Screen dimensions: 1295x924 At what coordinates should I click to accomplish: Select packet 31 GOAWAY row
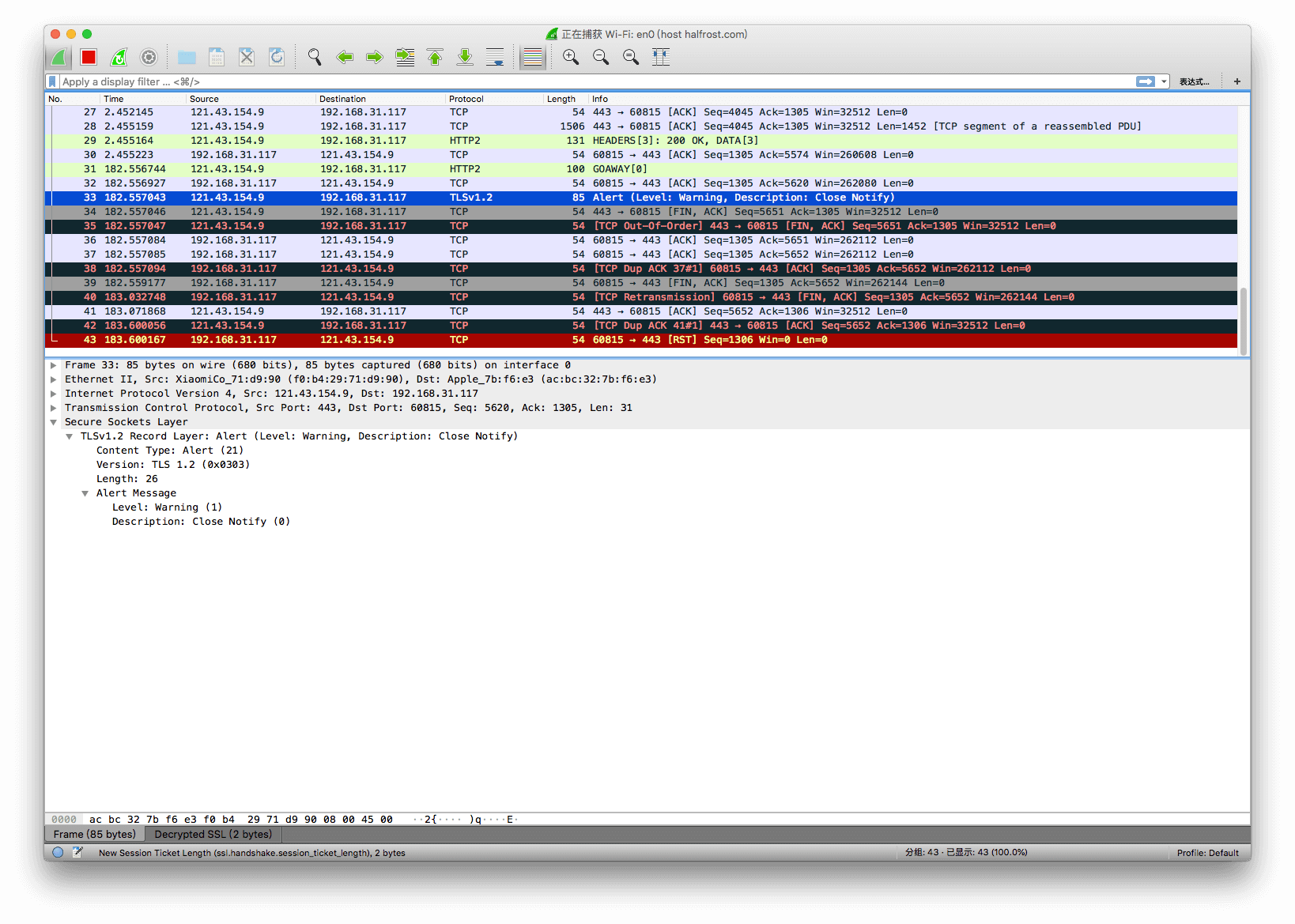641,169
